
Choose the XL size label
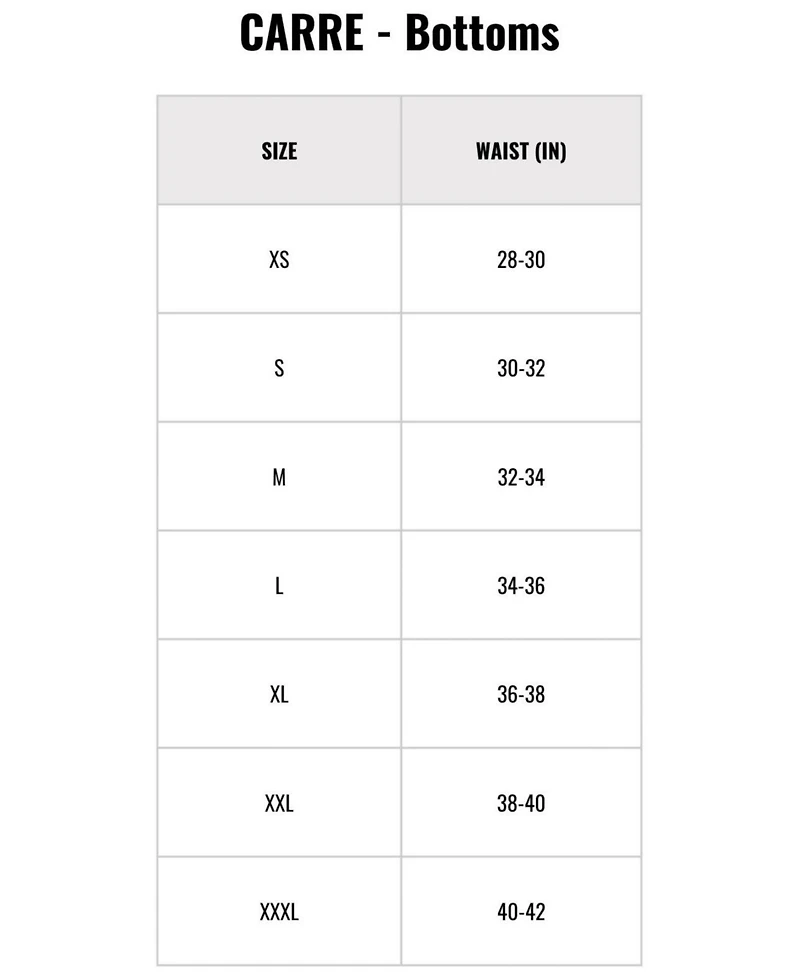[279, 694]
